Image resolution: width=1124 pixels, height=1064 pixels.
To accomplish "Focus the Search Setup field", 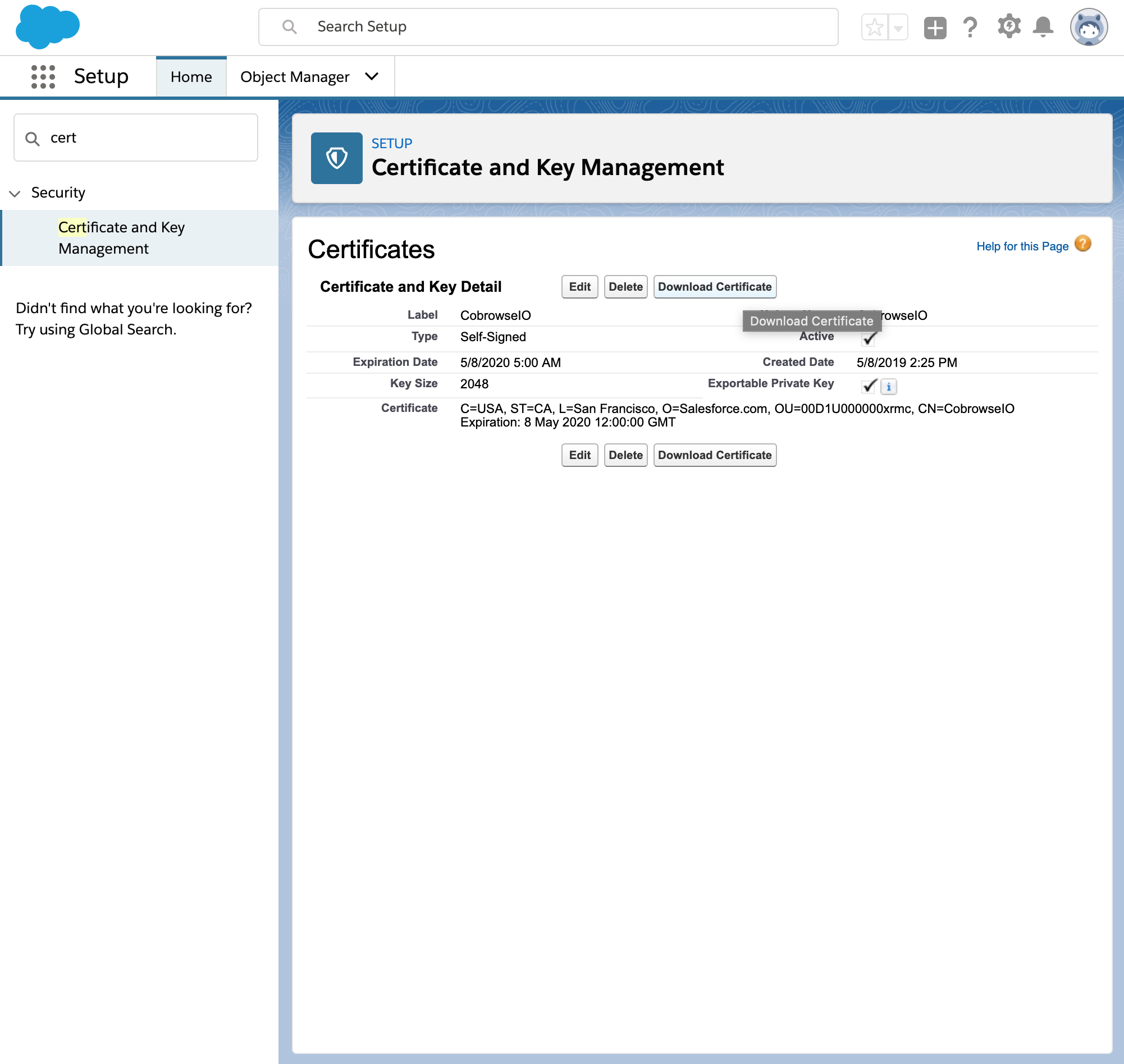I will pos(548,27).
